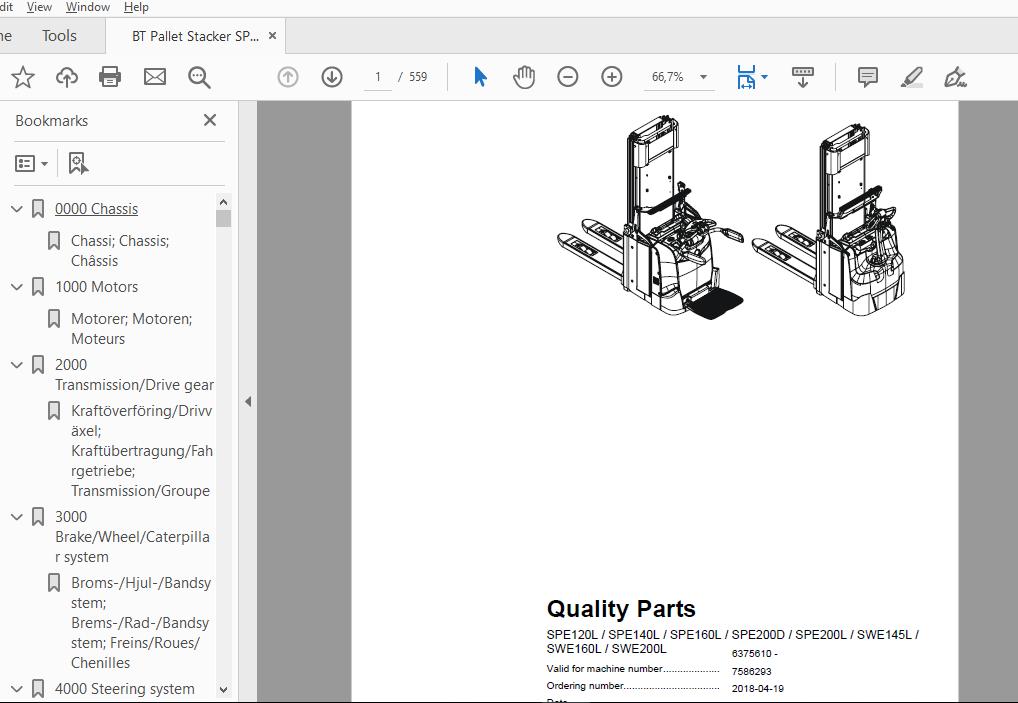Image resolution: width=1018 pixels, height=703 pixels.
Task: Click the cloud upload icon
Action: (66, 77)
